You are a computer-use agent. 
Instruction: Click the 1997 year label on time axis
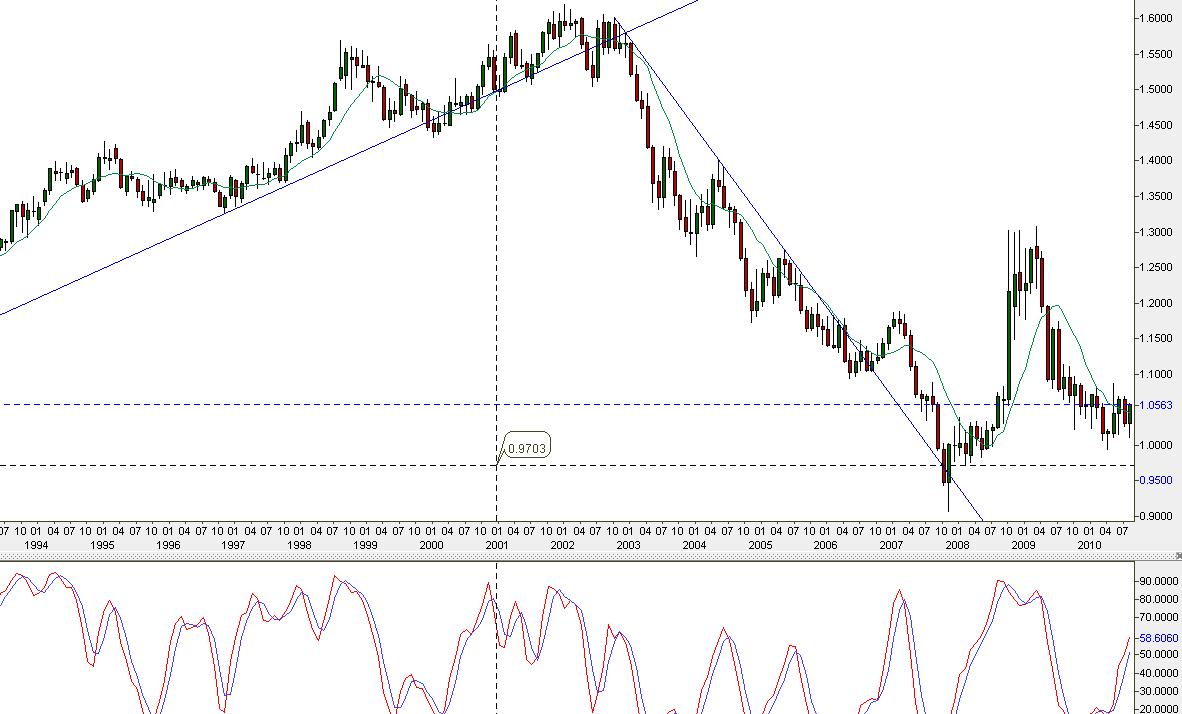click(234, 544)
